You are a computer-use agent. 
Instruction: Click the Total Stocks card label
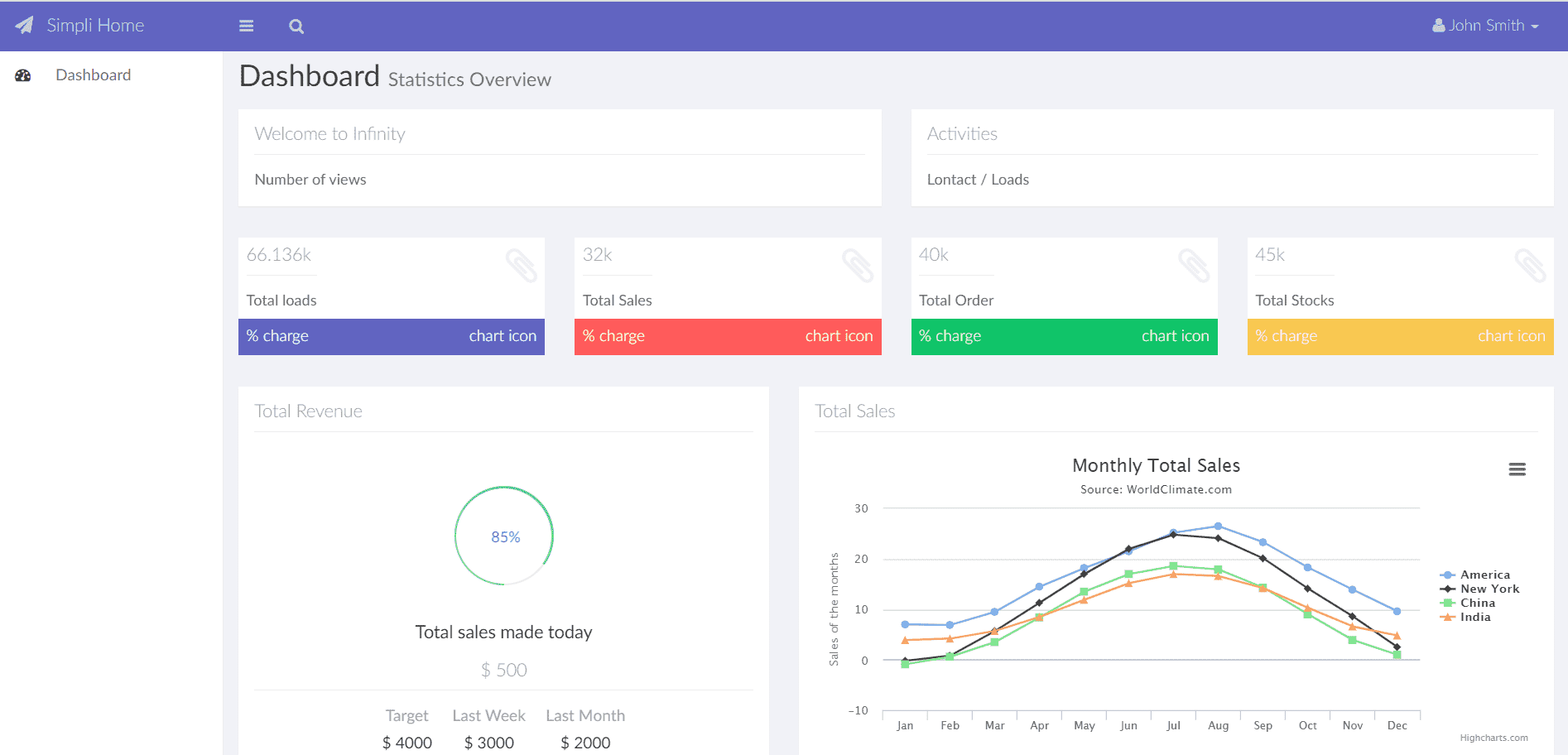click(x=1295, y=301)
